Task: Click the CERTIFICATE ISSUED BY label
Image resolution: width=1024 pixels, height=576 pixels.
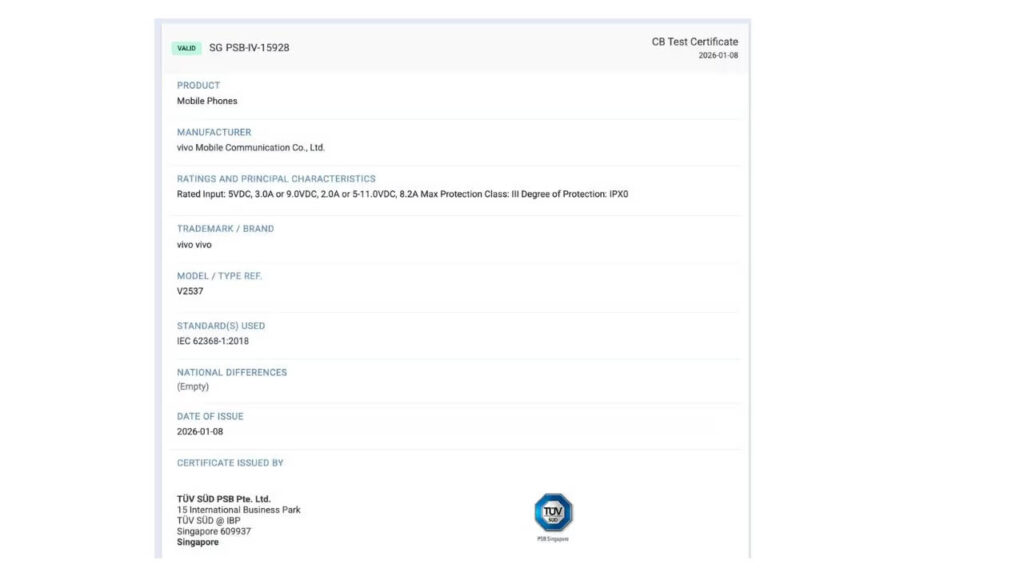Action: click(230, 463)
